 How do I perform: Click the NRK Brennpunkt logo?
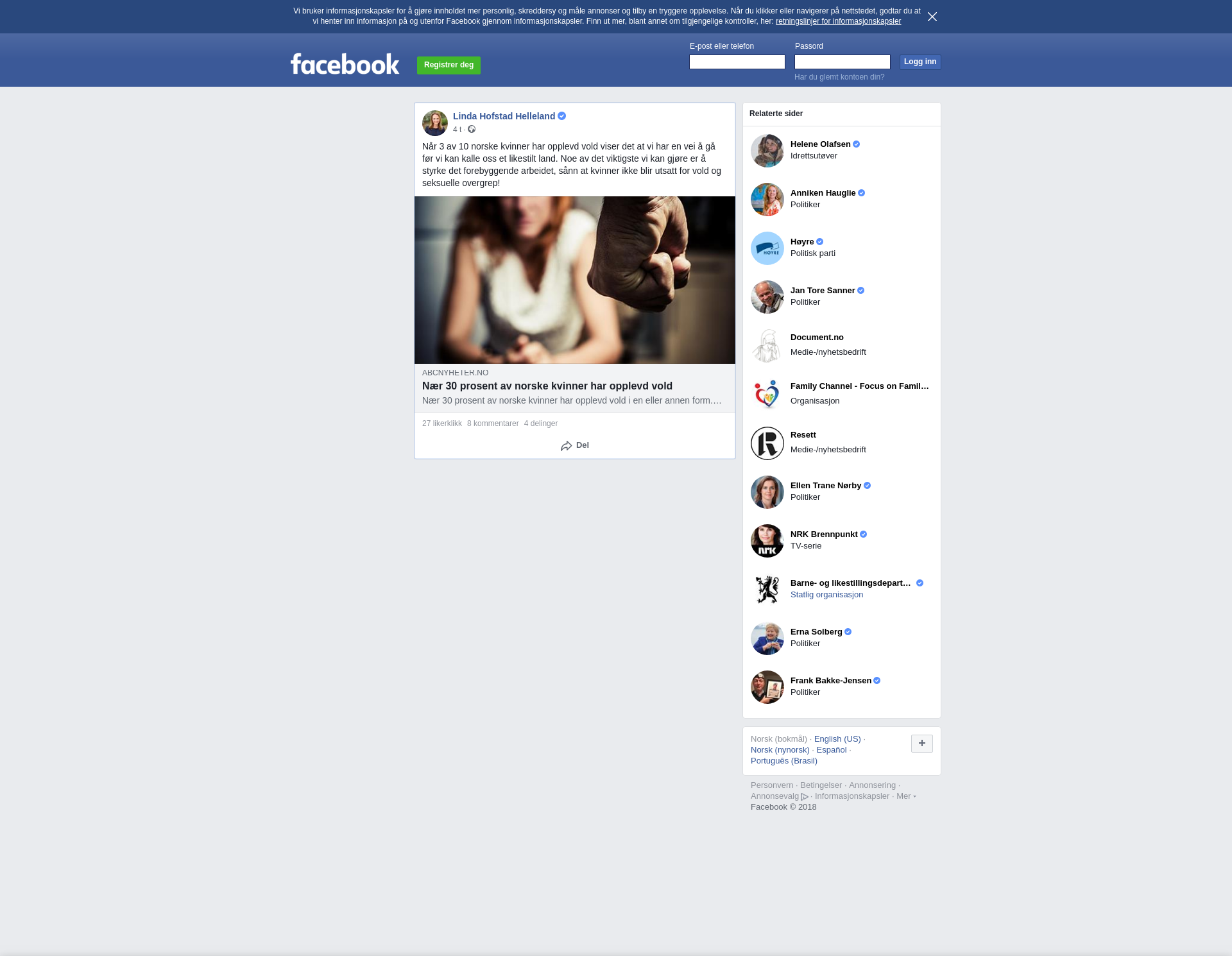point(767,541)
